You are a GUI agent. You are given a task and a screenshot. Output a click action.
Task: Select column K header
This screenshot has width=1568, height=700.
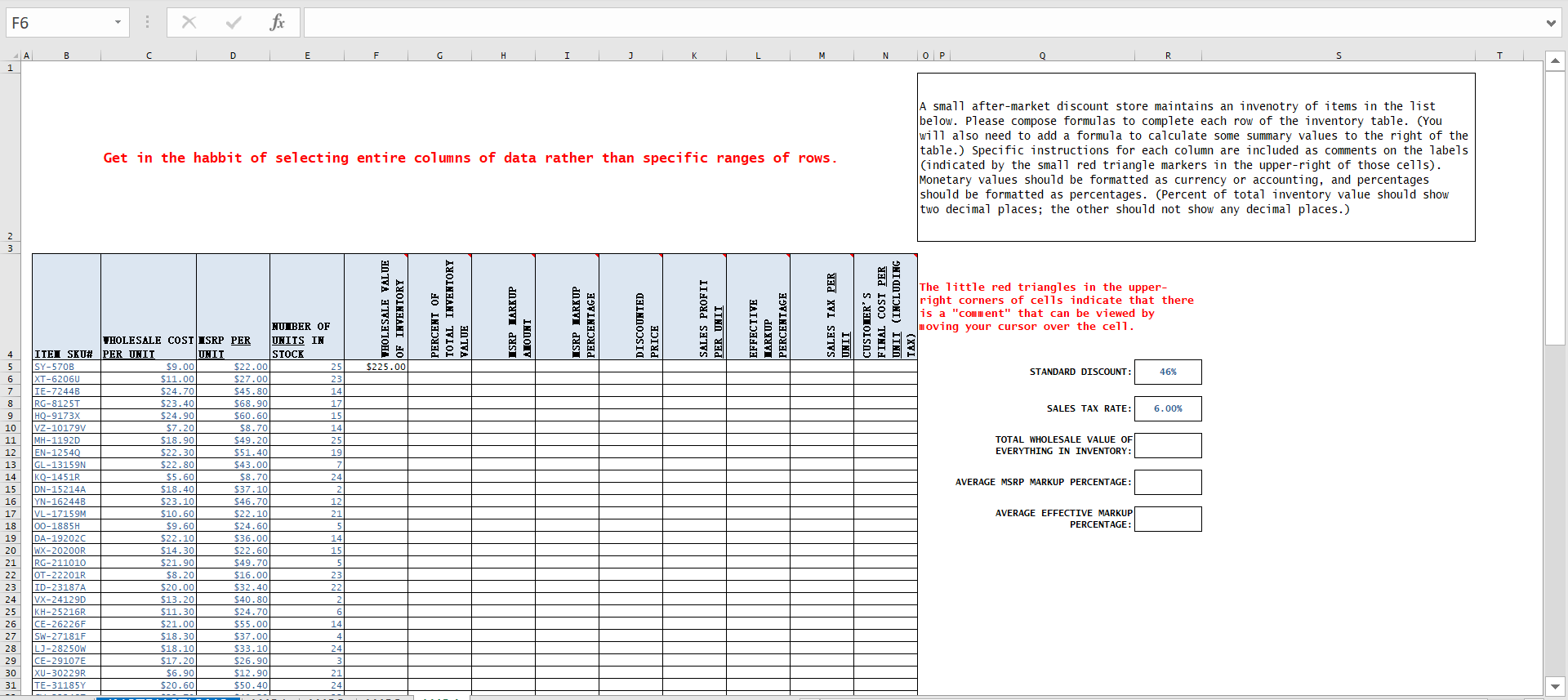click(x=694, y=56)
